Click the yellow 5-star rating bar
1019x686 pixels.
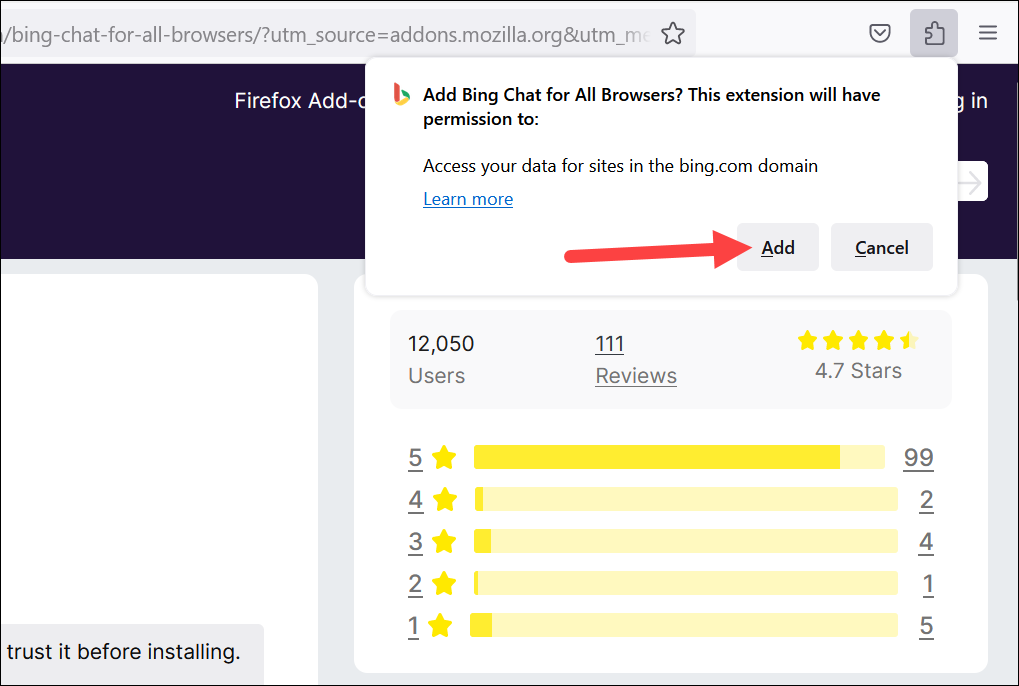coord(658,457)
